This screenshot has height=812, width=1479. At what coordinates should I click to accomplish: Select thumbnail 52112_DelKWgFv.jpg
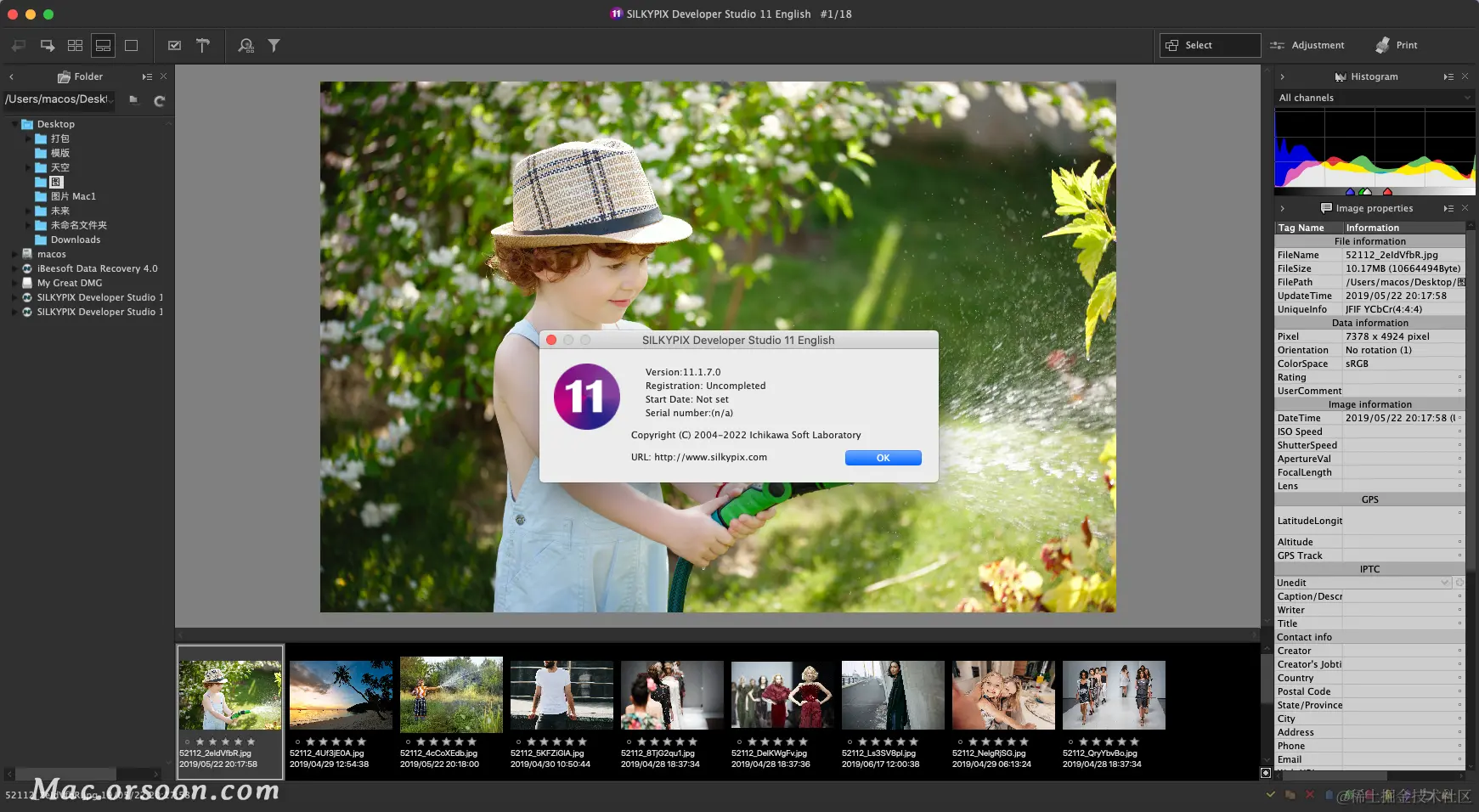click(x=782, y=695)
